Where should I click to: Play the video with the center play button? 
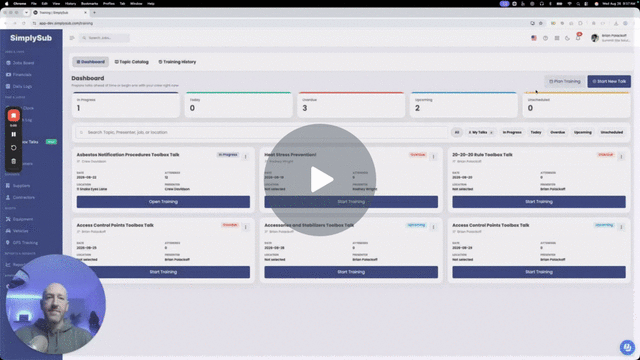[x=320, y=180]
